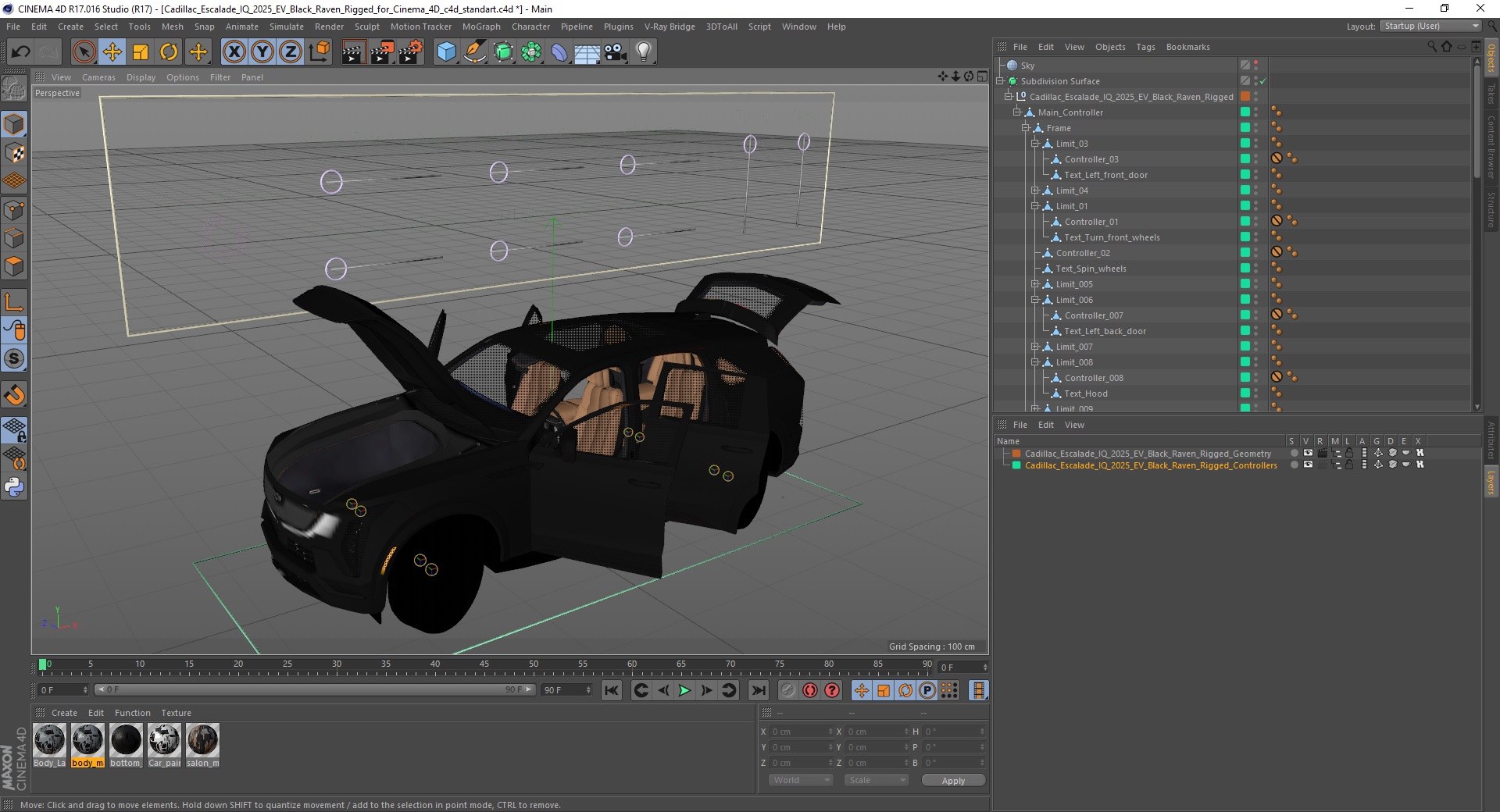Click Controller_03 protection tag

pos(1277,158)
